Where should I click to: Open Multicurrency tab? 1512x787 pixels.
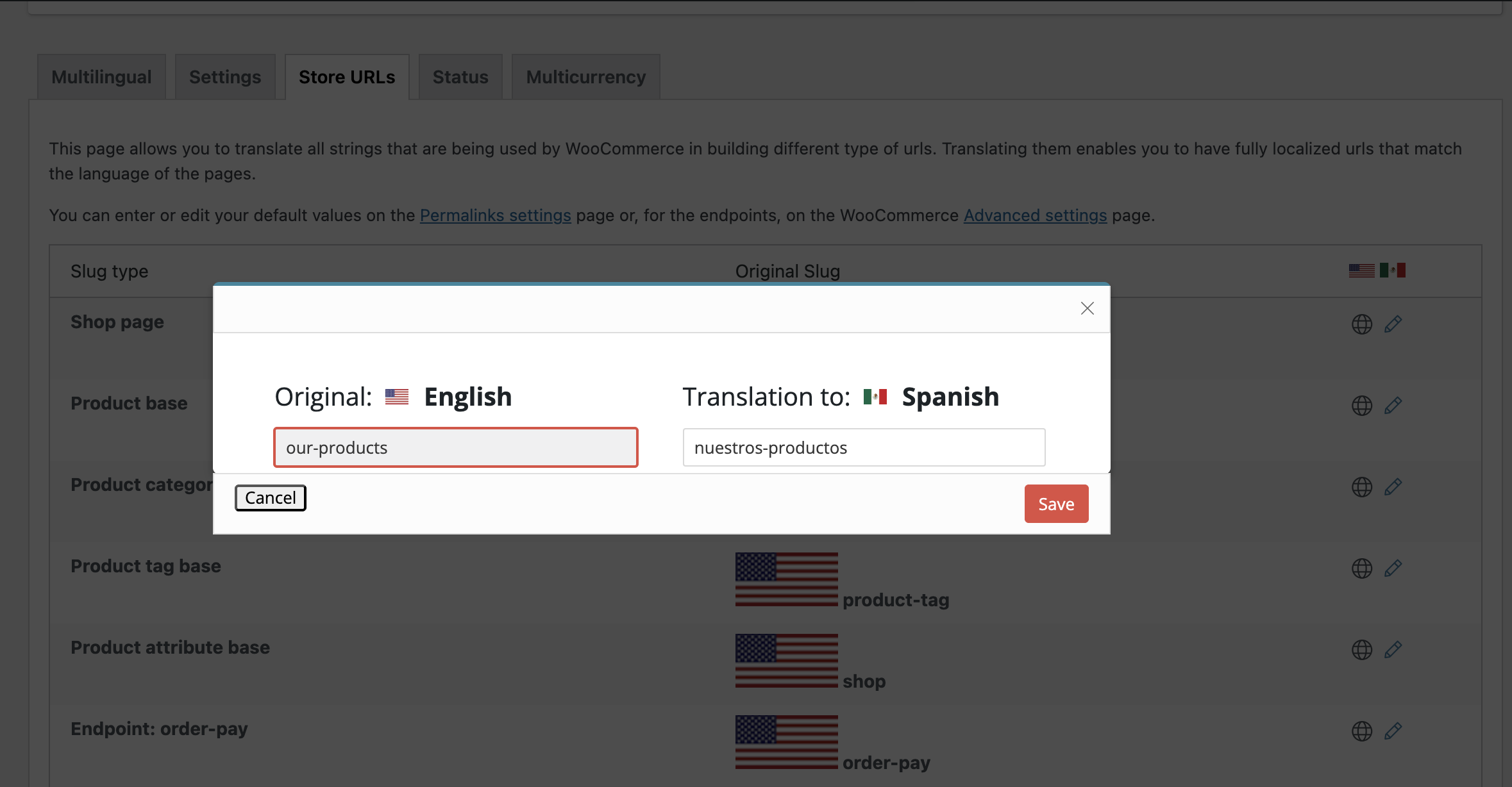(586, 77)
